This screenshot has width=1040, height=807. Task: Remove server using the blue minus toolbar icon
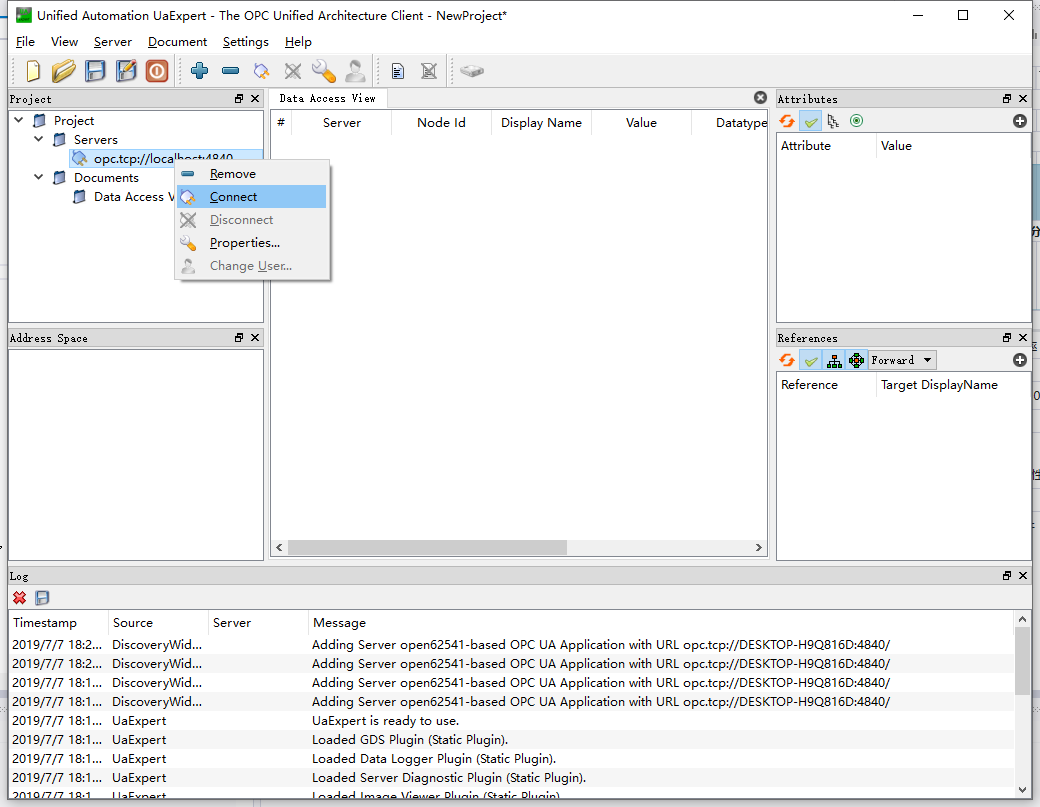[x=230, y=70]
